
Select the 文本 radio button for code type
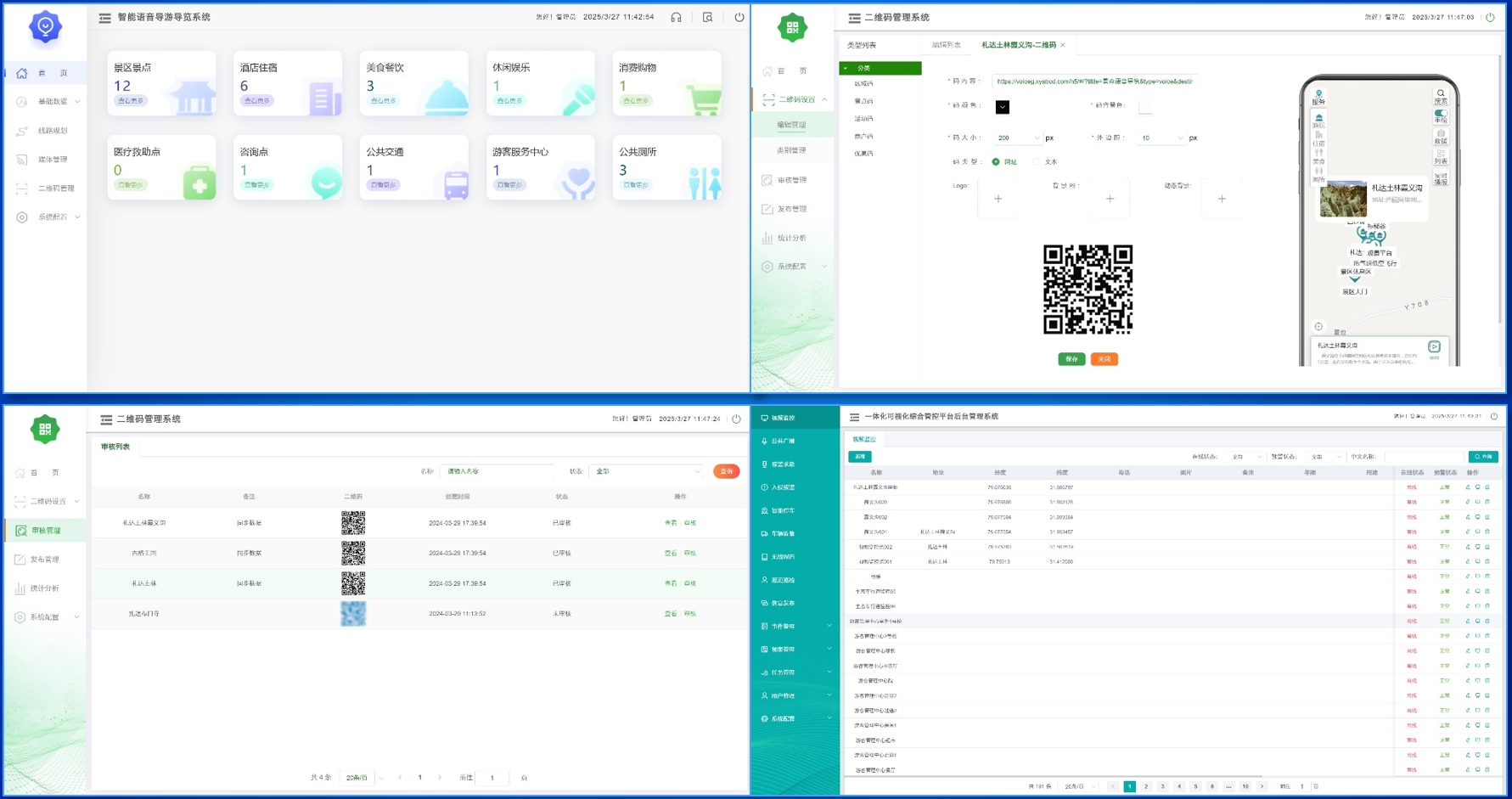1036,161
